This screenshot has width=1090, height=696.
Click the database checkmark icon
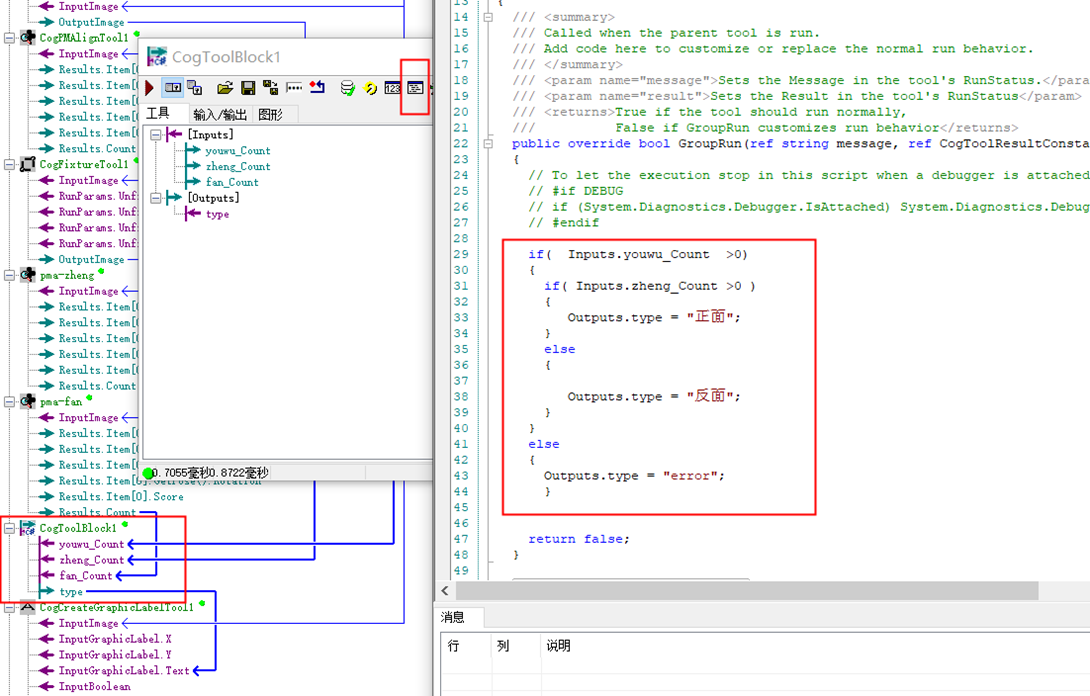coord(348,88)
